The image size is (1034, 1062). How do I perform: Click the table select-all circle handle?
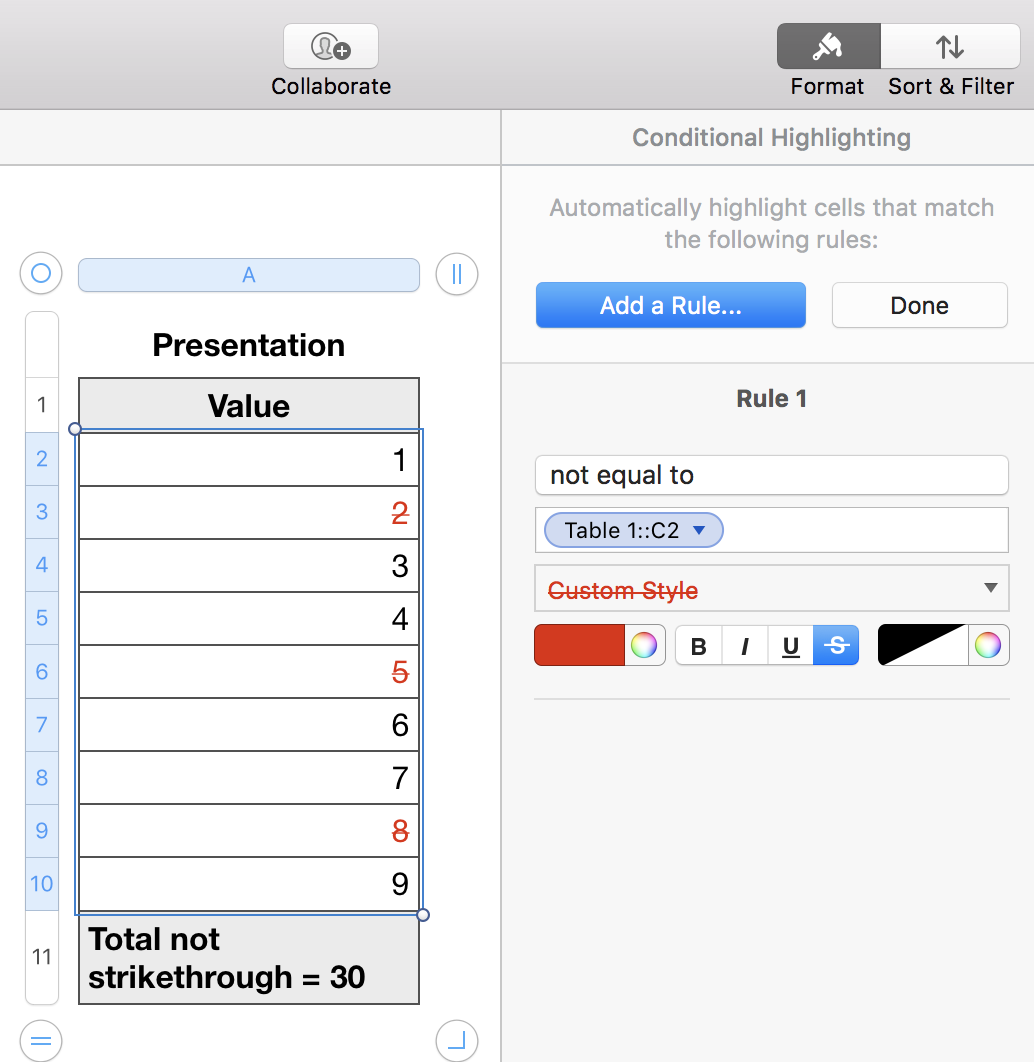point(41,273)
